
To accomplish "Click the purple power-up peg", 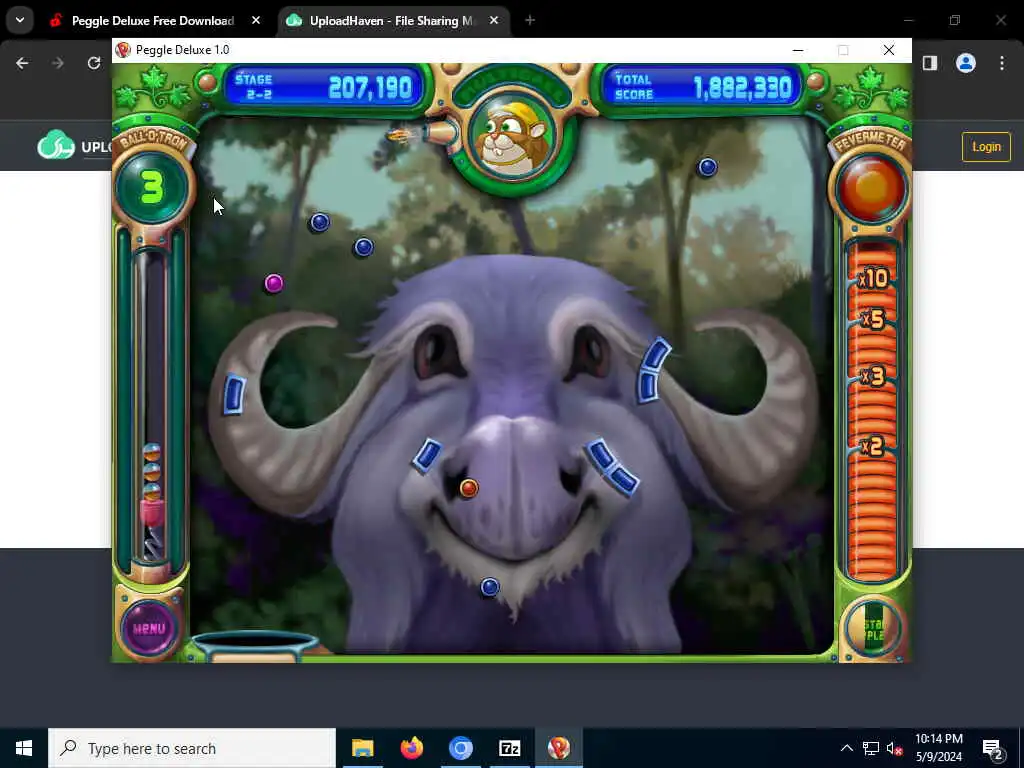I will (x=274, y=283).
